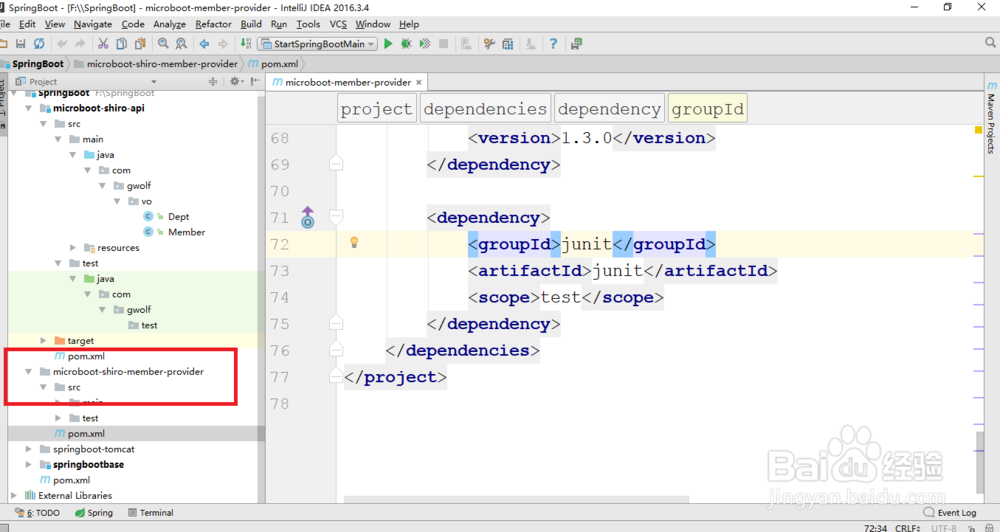Select the Member class in tree
This screenshot has width=1000, height=532.
(186, 232)
